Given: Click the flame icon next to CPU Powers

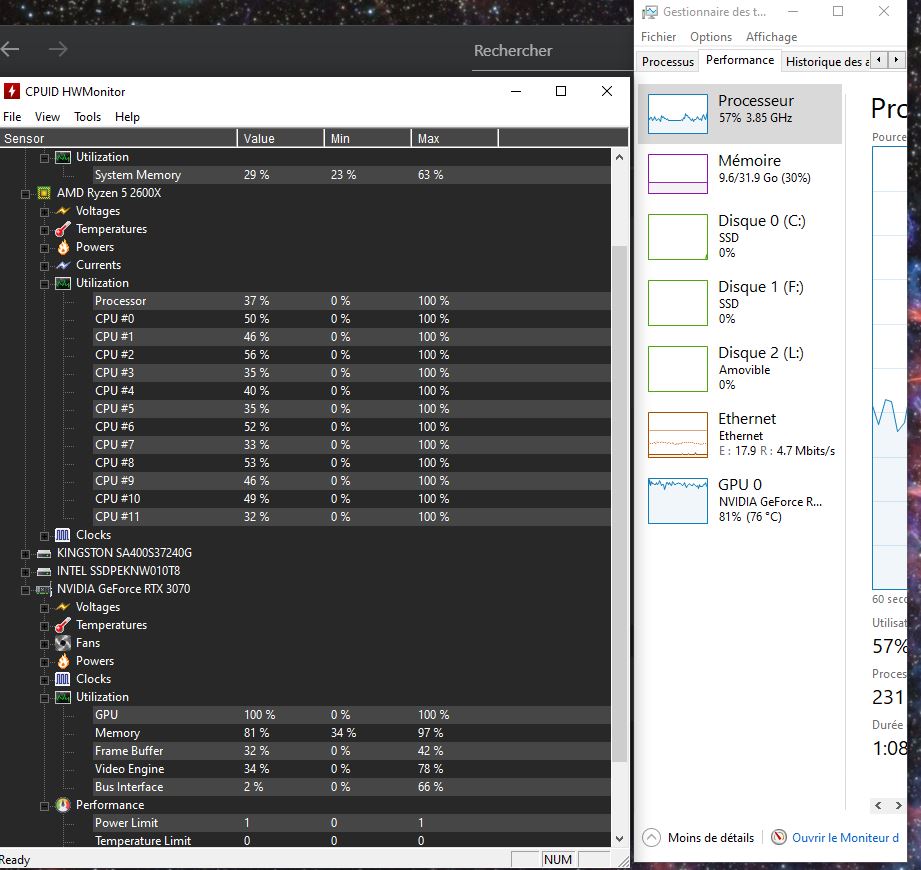Looking at the screenshot, I should click(x=63, y=247).
